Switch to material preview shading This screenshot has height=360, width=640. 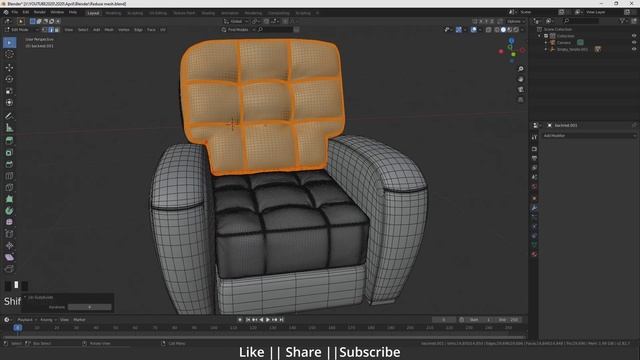click(x=509, y=30)
